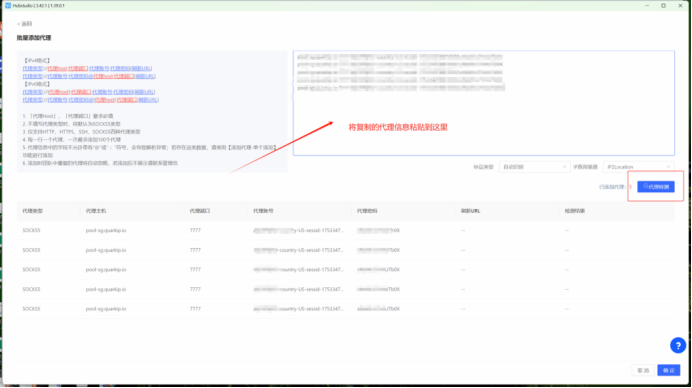
Task: Click the 【IPv6格式】 heading in instructions
Action: 37,84
